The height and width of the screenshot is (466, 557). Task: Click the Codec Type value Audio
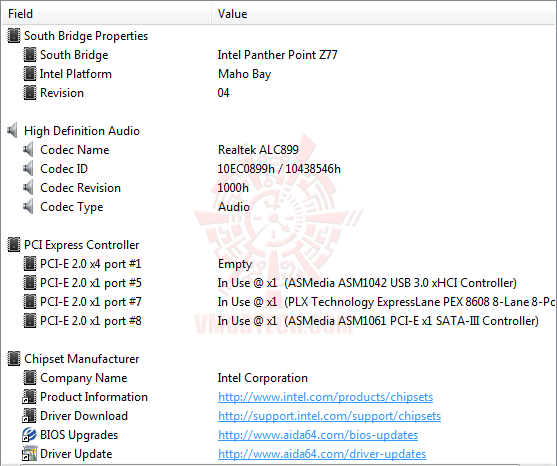[x=234, y=207]
